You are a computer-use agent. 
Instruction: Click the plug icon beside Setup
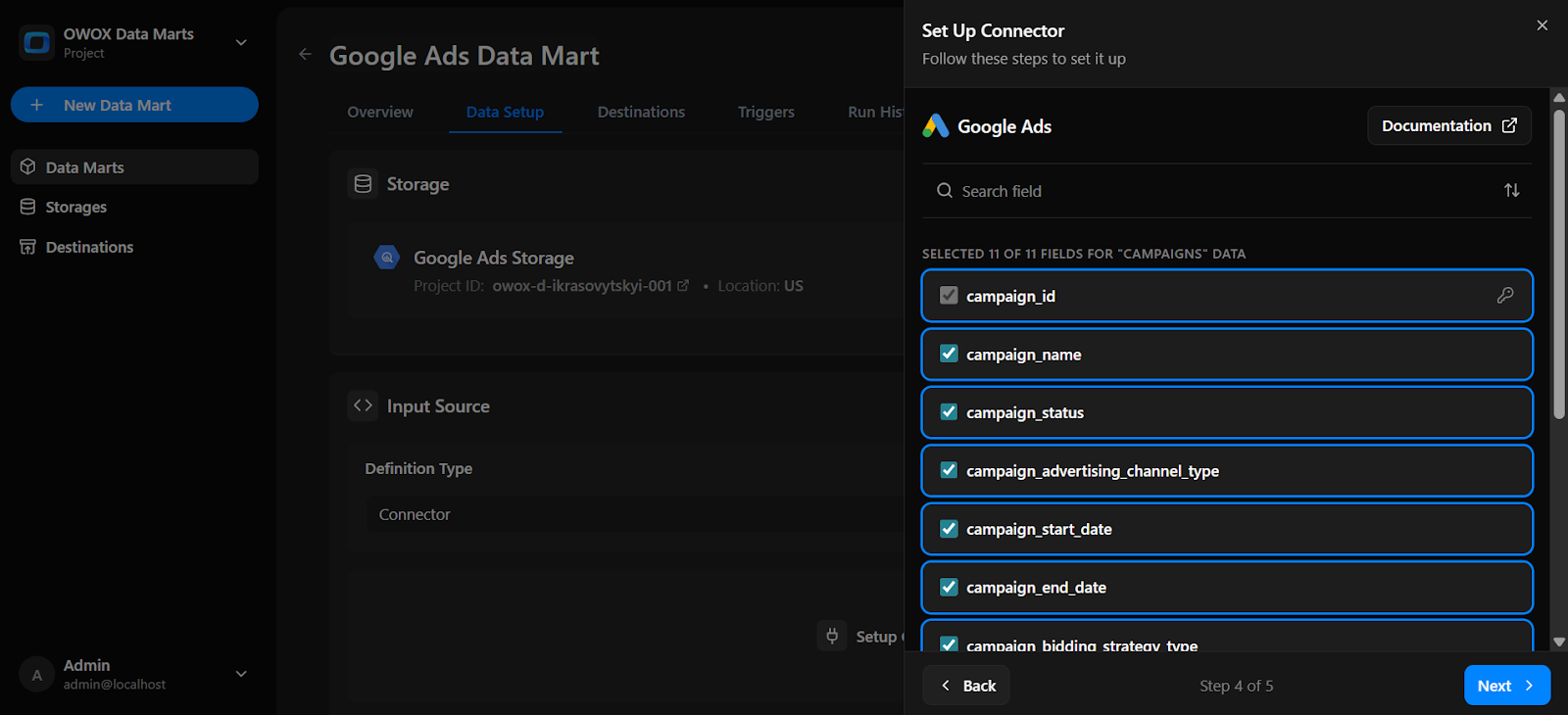point(832,636)
